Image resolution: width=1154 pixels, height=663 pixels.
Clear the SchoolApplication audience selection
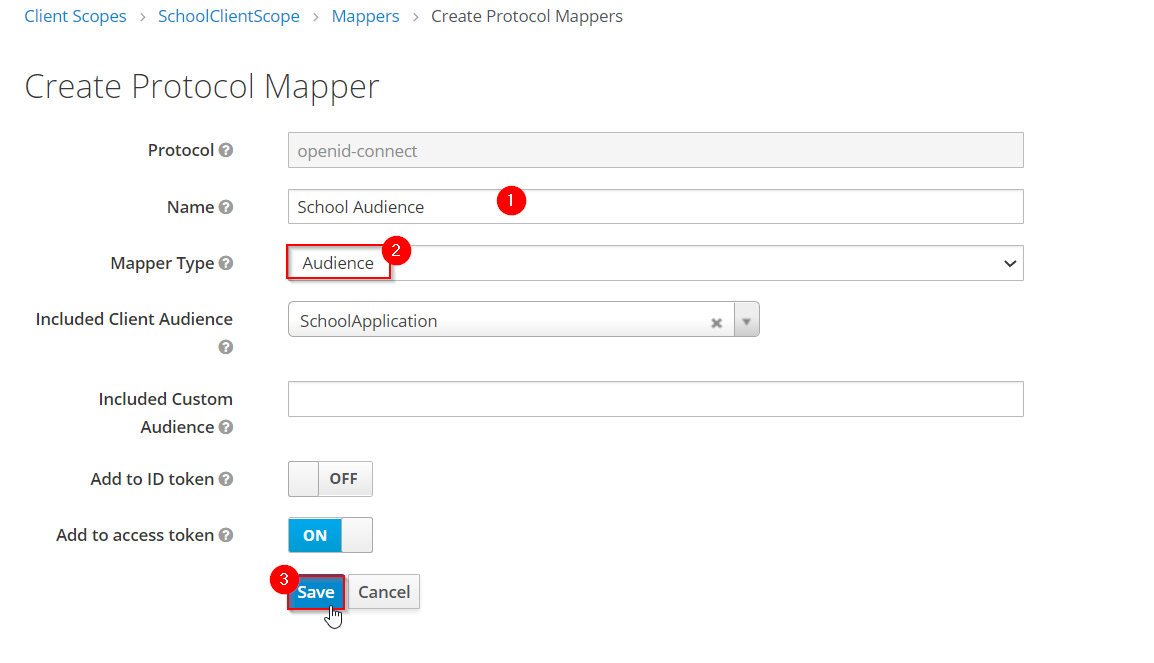coord(717,322)
